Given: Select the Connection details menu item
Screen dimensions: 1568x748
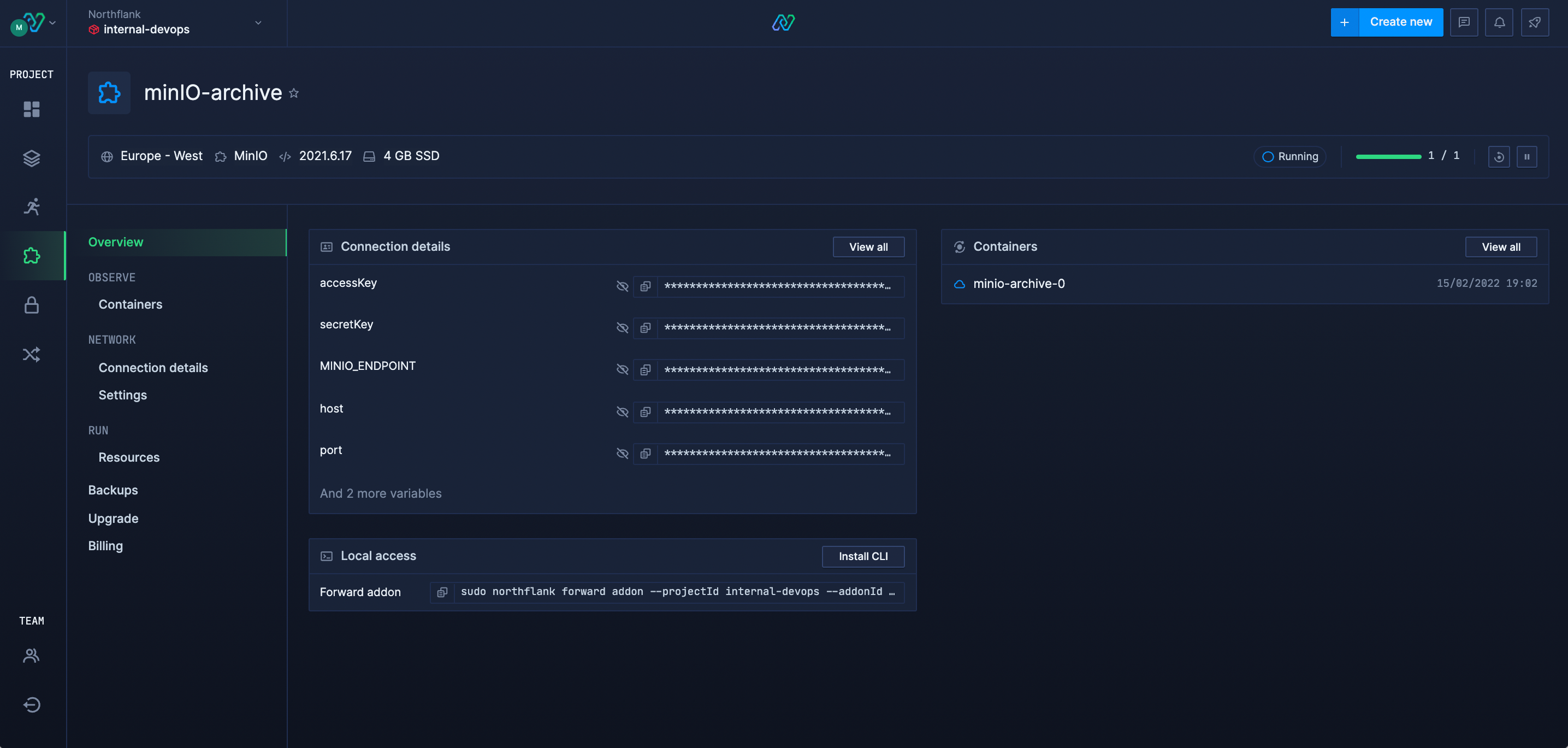Looking at the screenshot, I should (x=153, y=367).
